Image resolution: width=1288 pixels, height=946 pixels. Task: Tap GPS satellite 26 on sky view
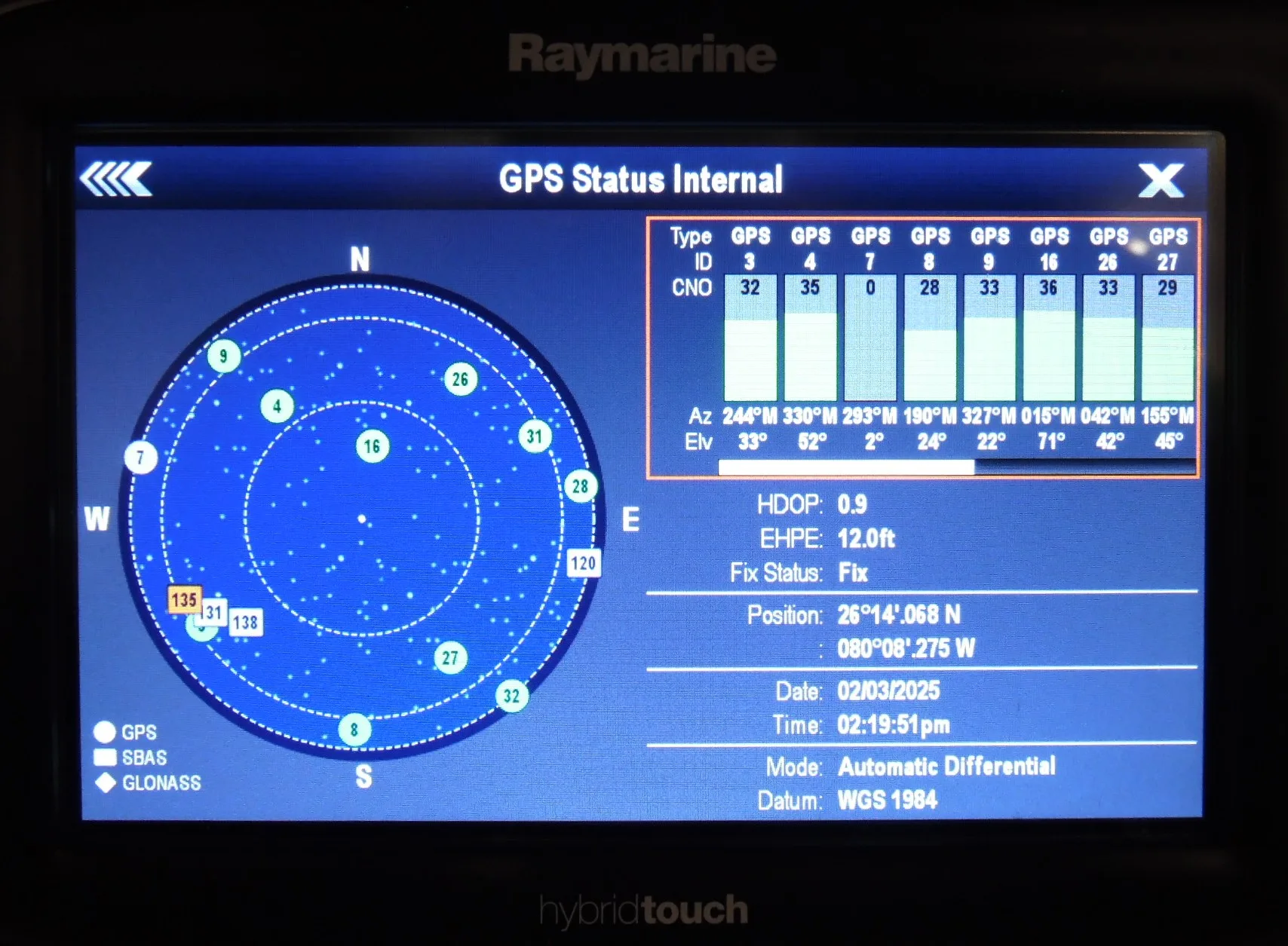point(461,379)
